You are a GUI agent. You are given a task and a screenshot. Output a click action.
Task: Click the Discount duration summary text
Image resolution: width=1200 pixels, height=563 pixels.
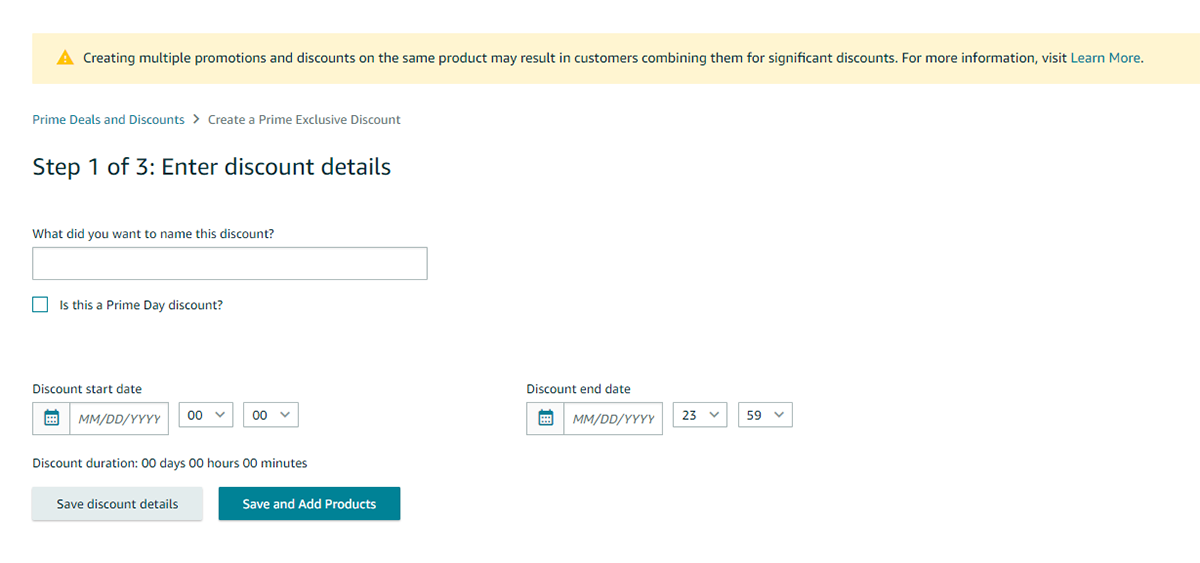click(x=170, y=463)
